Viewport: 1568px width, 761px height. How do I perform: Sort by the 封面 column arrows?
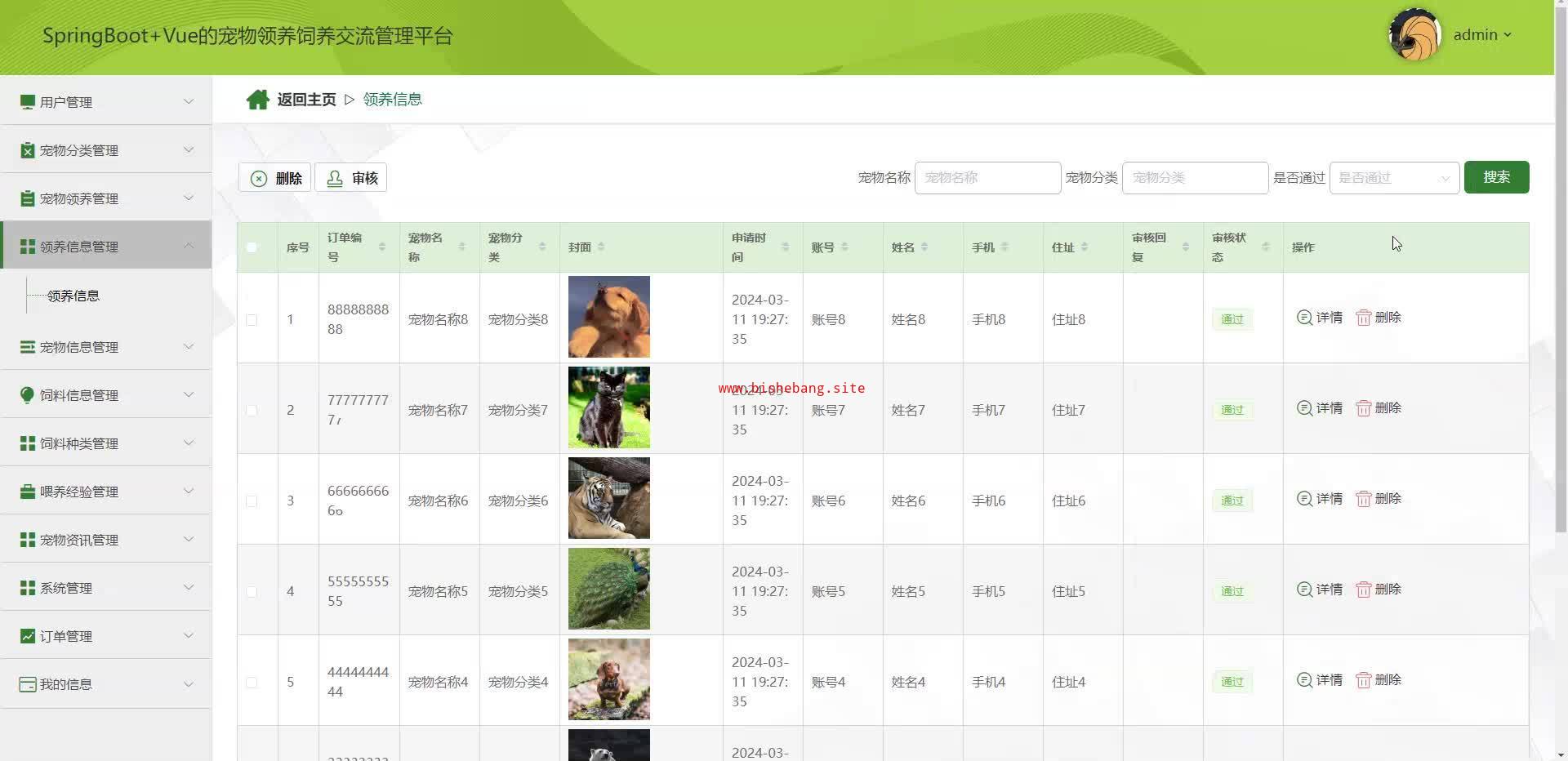(x=601, y=247)
